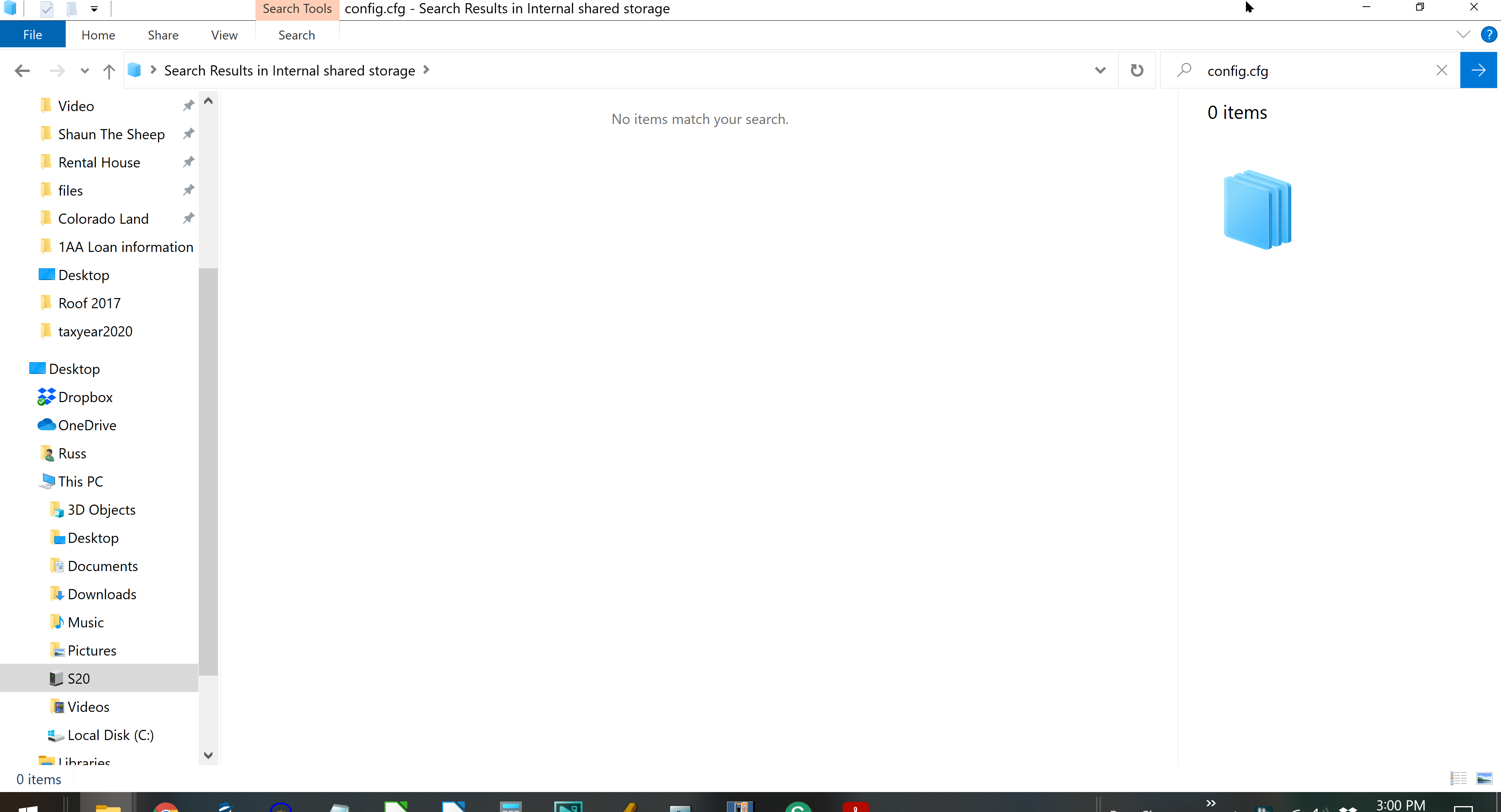The width and height of the screenshot is (1501, 812).
Task: Open the File menu tab
Action: coord(32,35)
